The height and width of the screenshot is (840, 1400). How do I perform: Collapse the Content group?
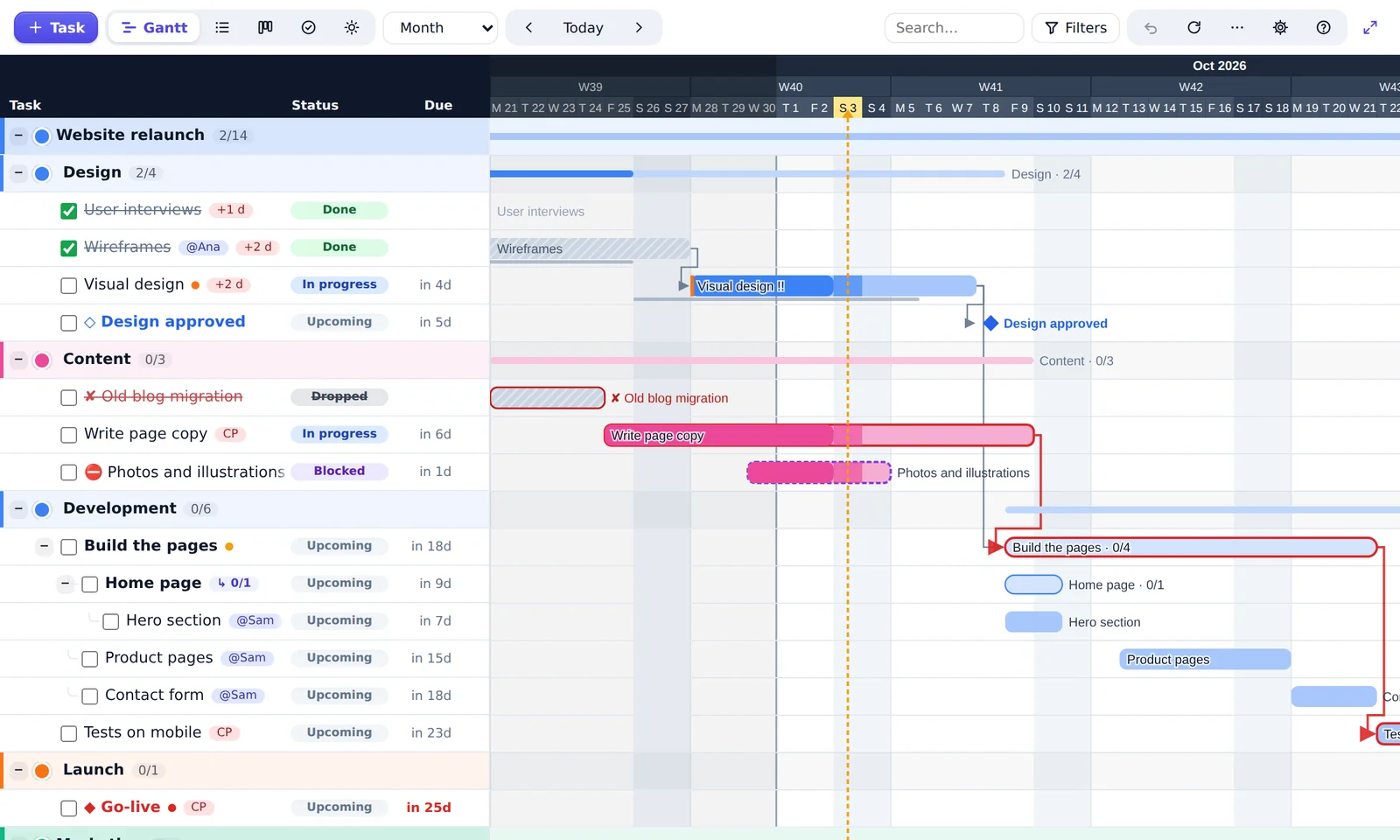(18, 360)
